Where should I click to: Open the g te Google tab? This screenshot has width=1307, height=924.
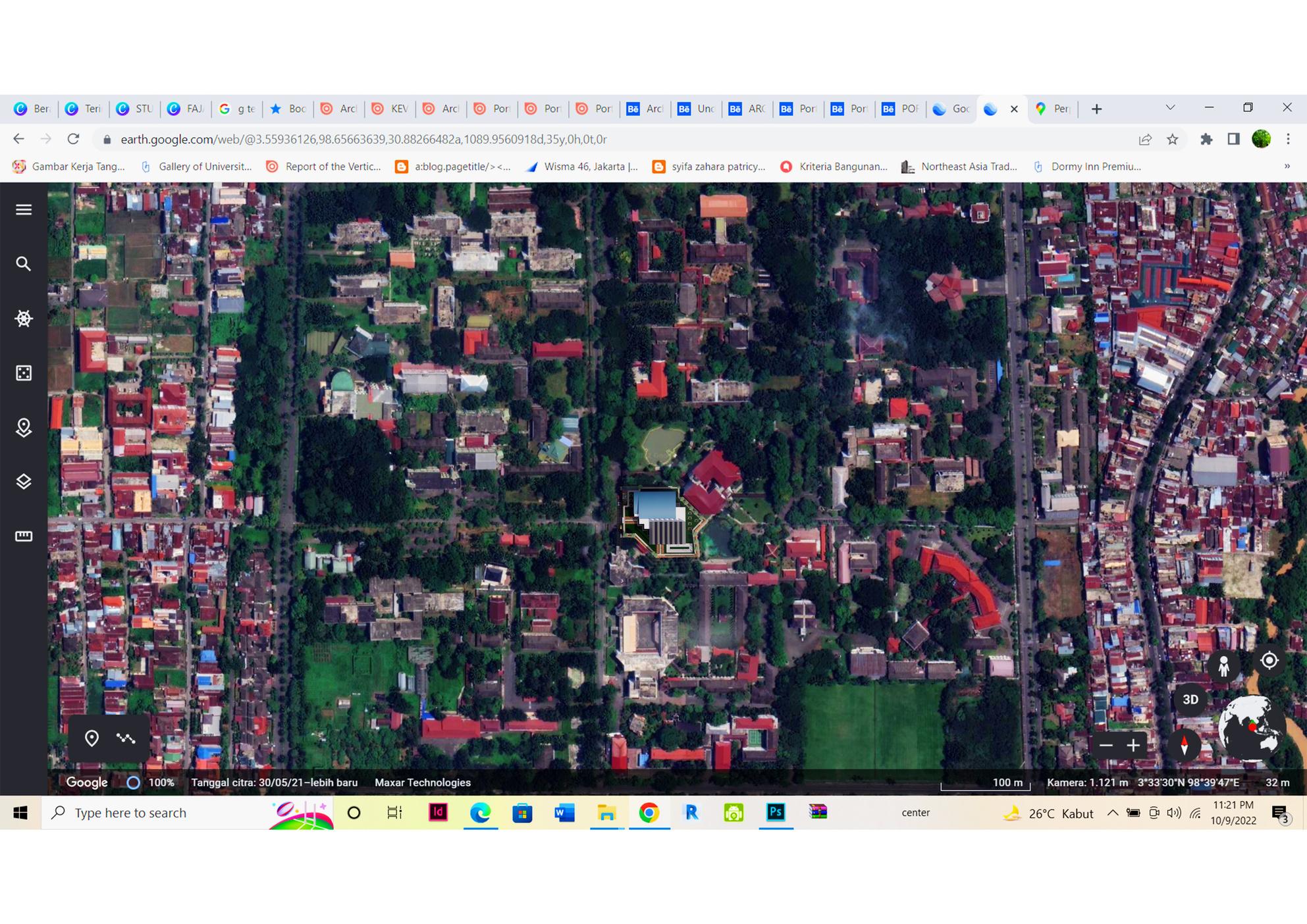[237, 109]
